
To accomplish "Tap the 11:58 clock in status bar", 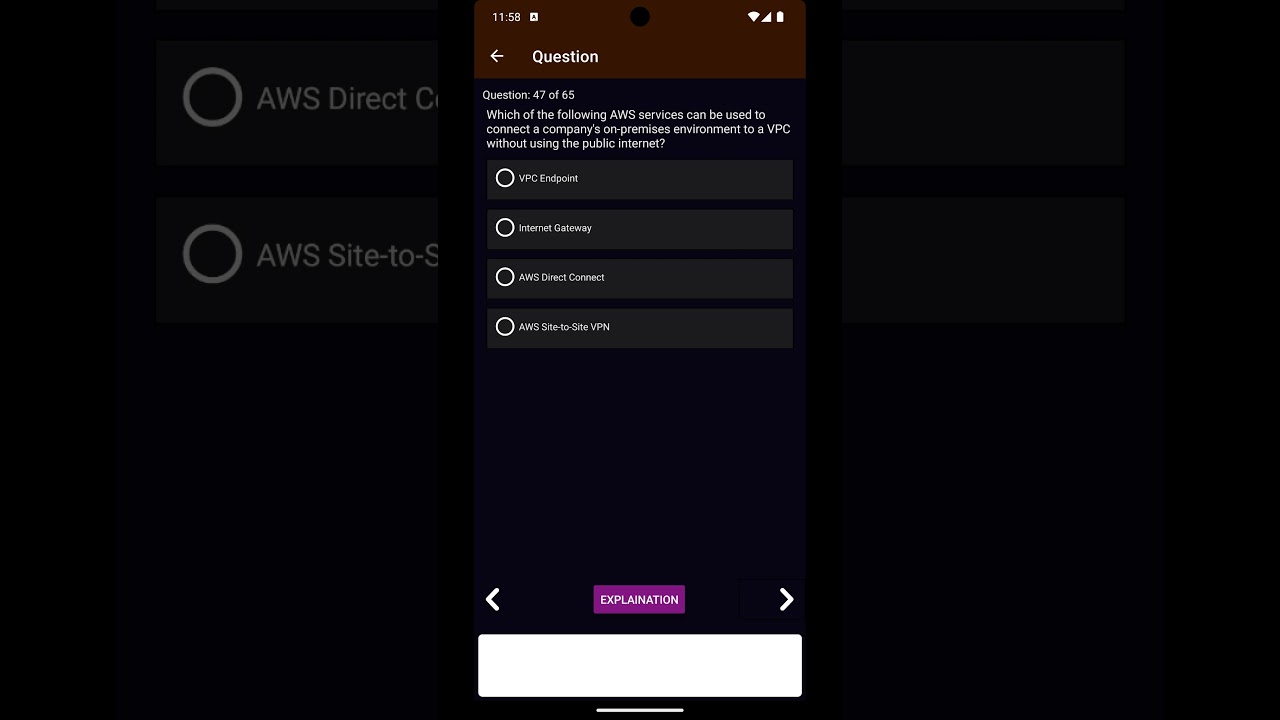I will pos(506,17).
